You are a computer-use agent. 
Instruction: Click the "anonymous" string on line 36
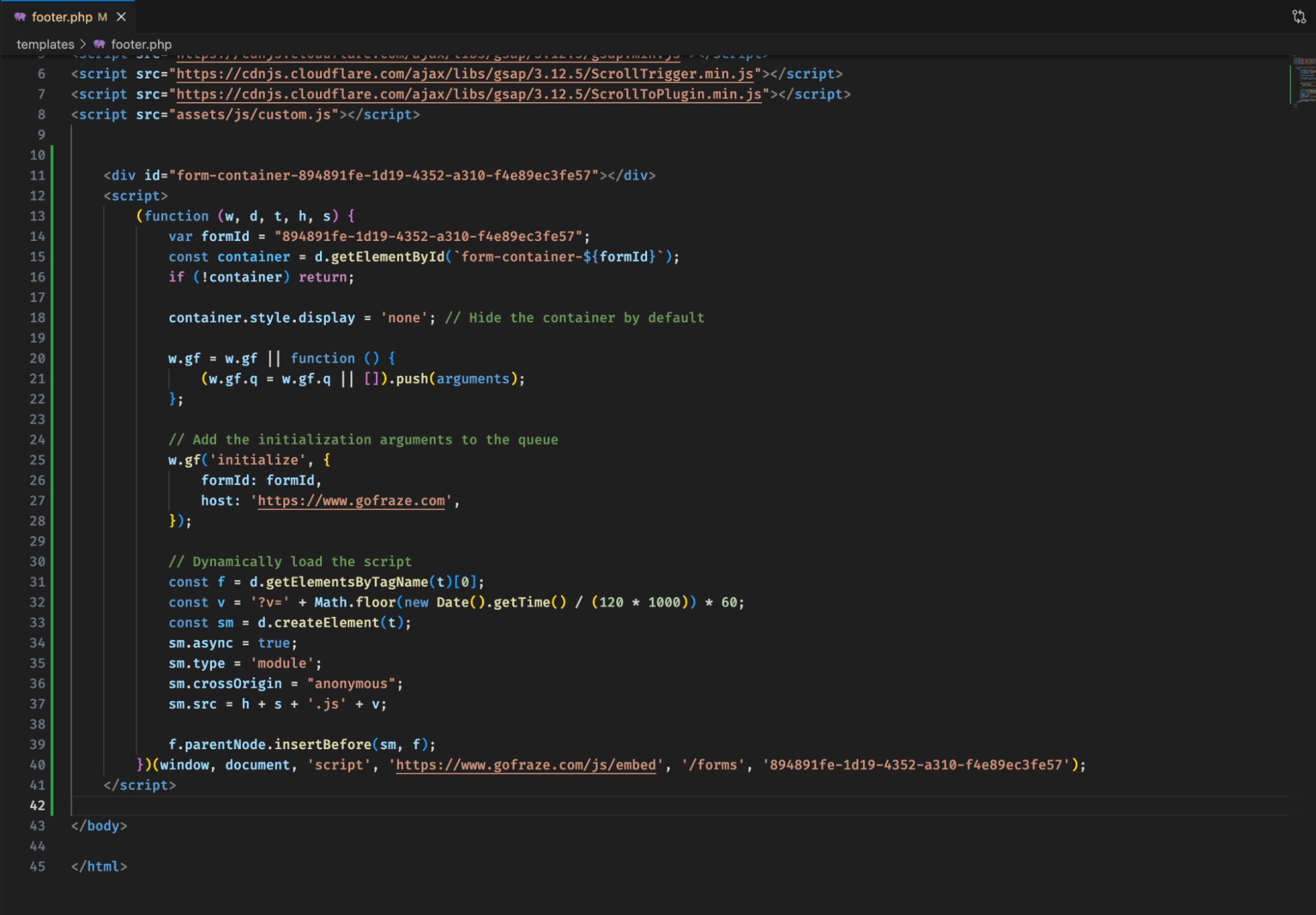(351, 684)
